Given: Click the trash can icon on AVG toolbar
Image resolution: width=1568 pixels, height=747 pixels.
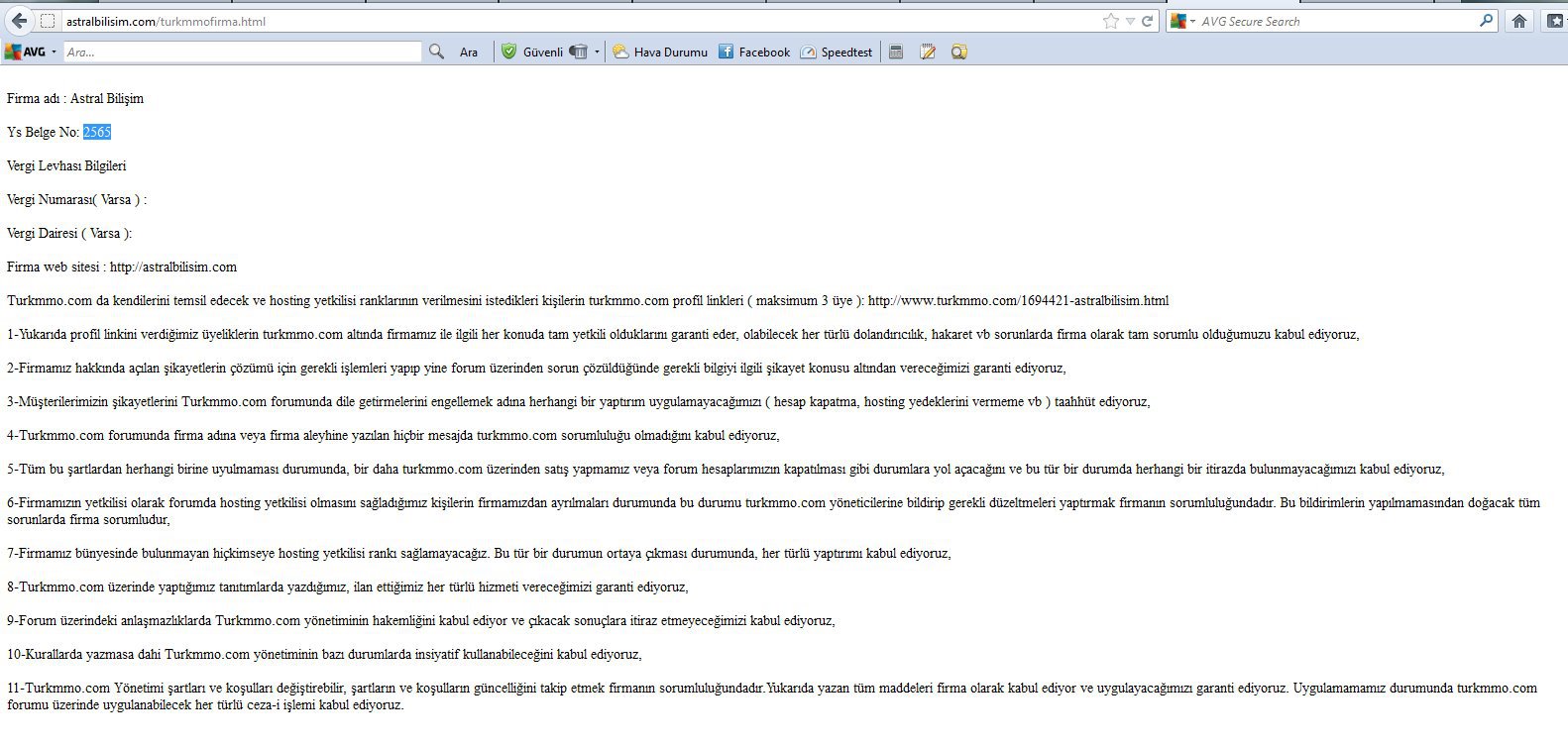Looking at the screenshot, I should point(579,52).
